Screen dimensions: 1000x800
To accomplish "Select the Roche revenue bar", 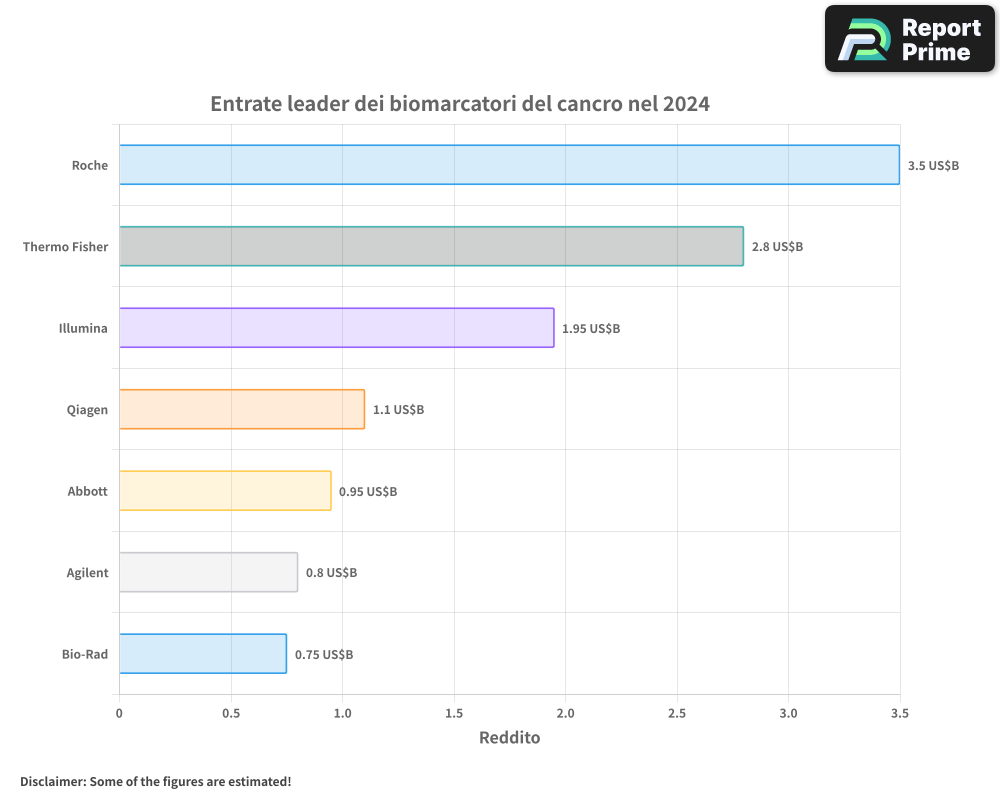I will click(509, 165).
